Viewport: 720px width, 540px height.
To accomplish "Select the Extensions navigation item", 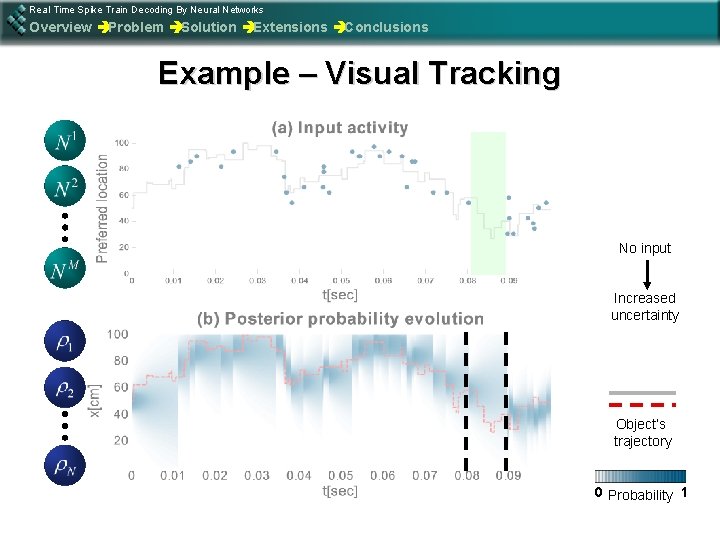I will click(291, 27).
